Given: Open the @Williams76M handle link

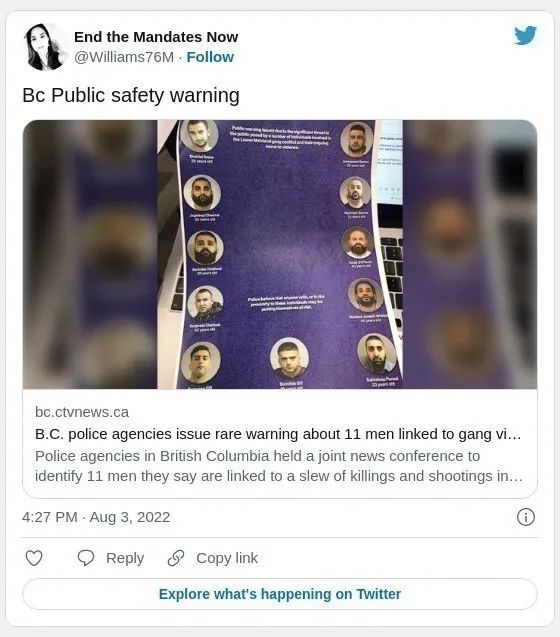Looking at the screenshot, I should [x=124, y=57].
